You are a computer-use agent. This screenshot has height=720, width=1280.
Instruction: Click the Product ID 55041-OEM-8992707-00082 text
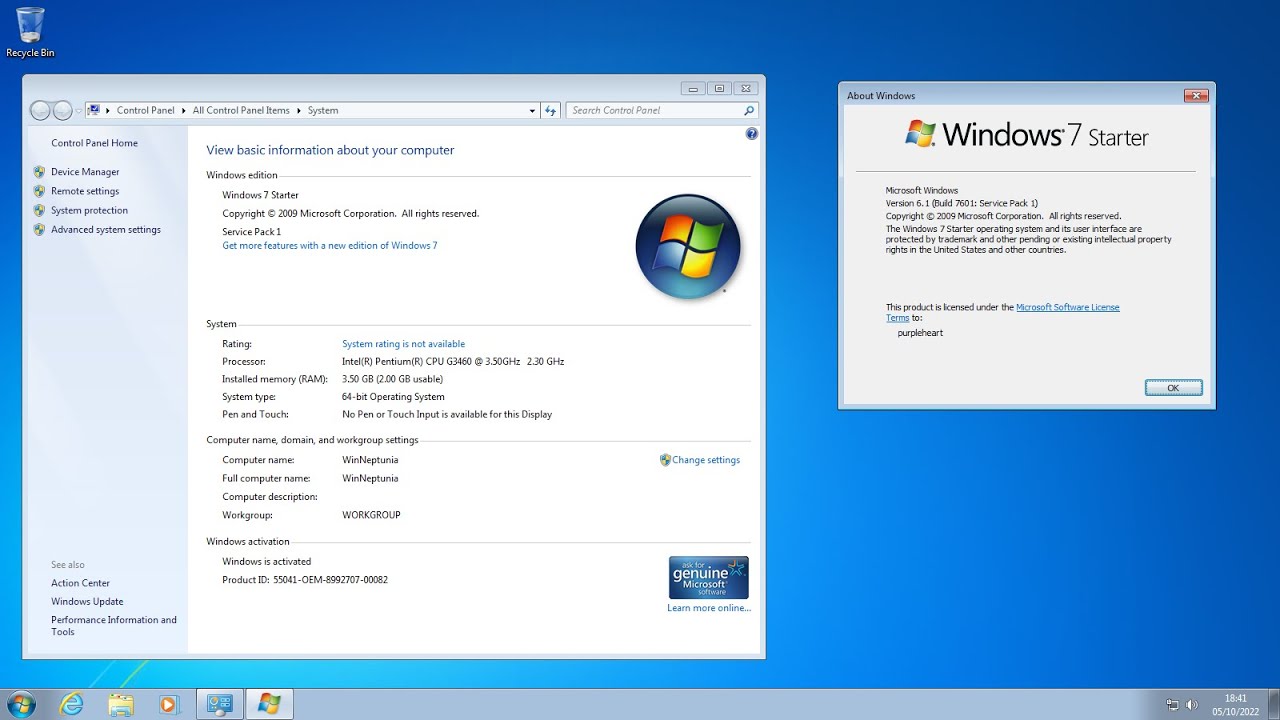305,579
